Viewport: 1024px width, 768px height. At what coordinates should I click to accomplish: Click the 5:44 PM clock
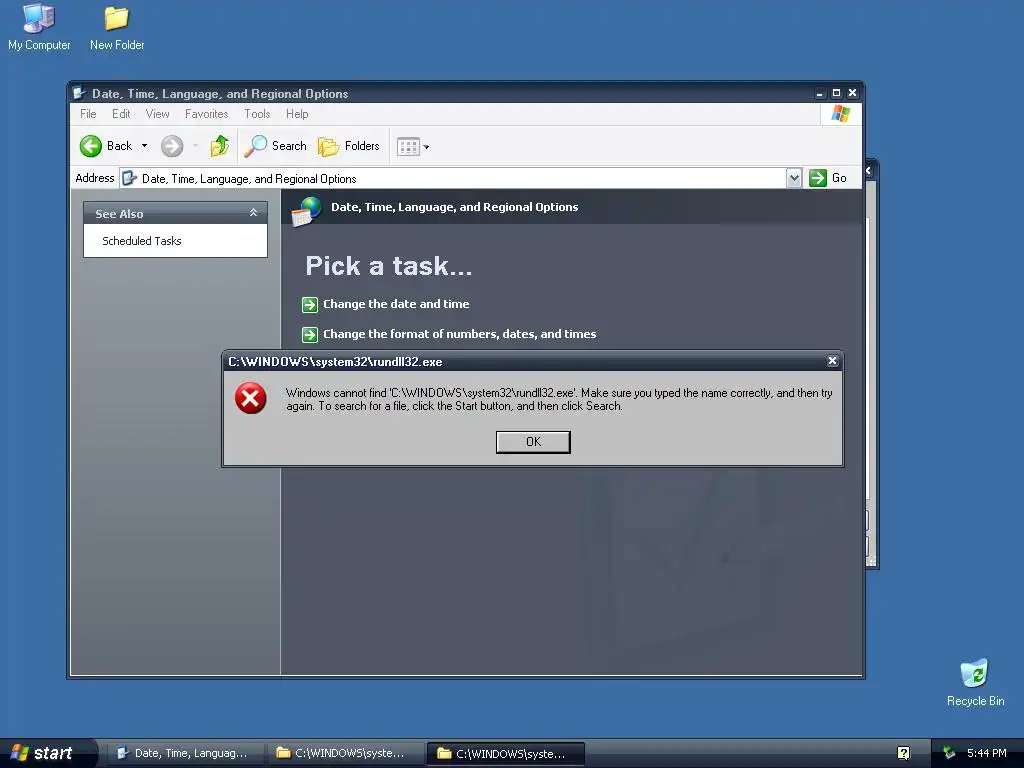click(x=986, y=753)
